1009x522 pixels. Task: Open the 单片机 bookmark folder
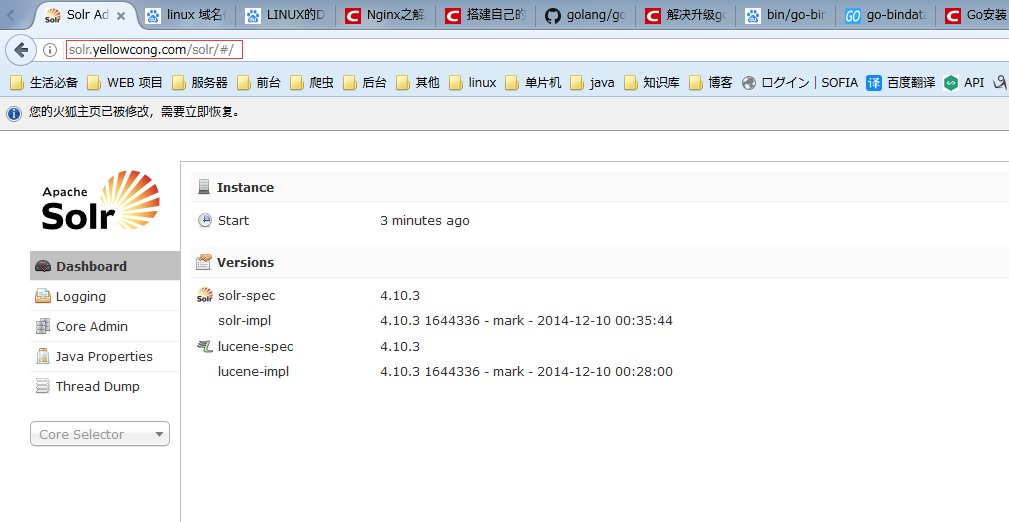tap(533, 82)
